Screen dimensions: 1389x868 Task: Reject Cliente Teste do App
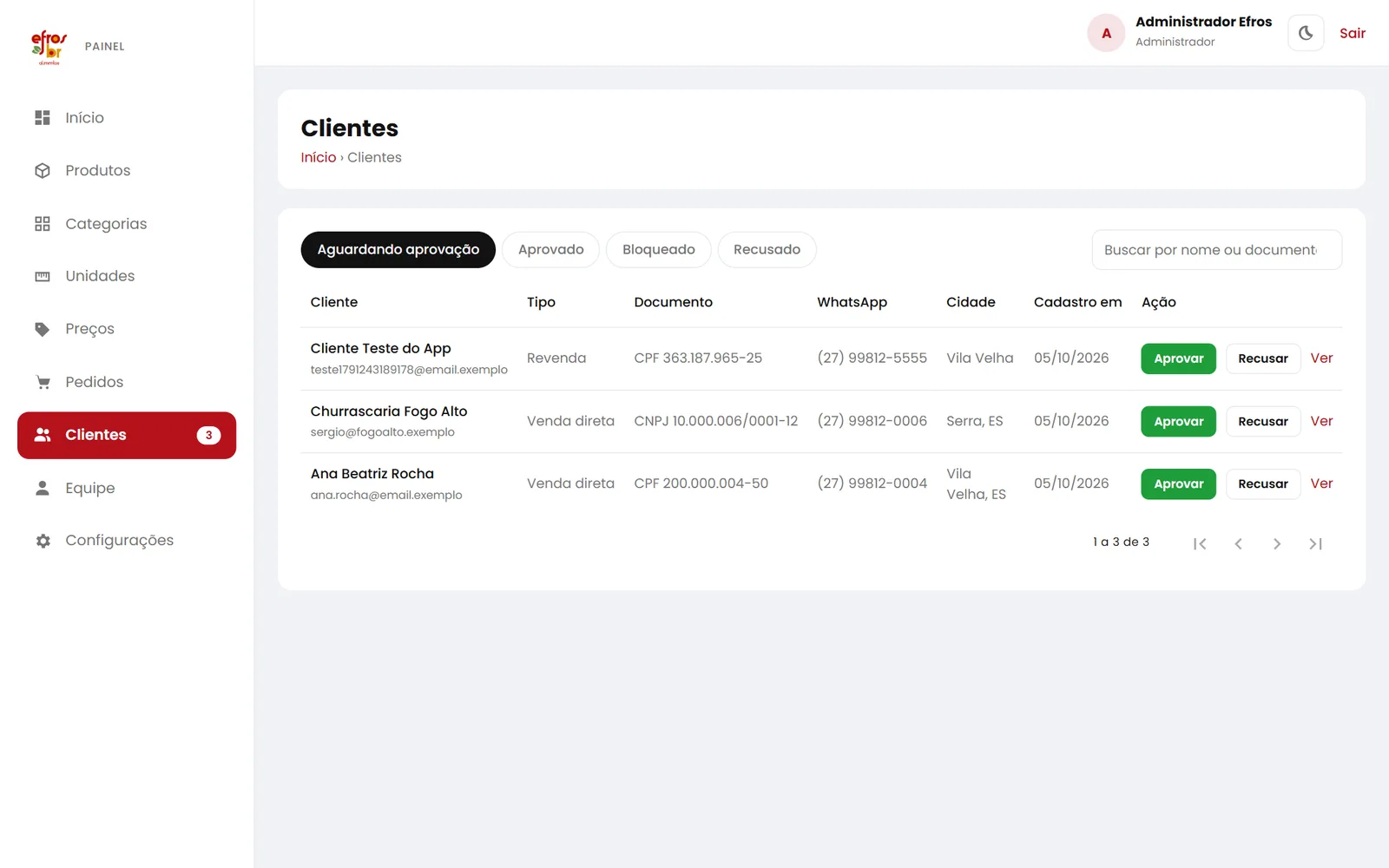pos(1263,358)
